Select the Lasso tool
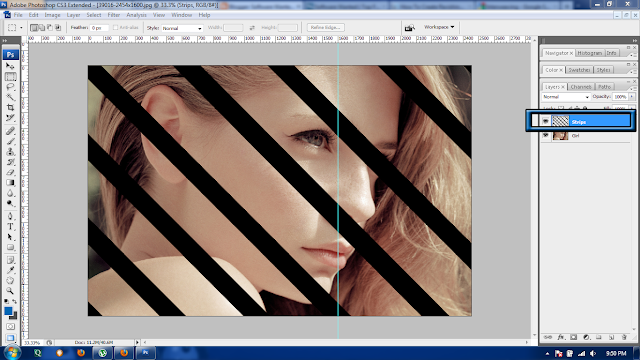This screenshot has width=640, height=360. (x=10, y=87)
